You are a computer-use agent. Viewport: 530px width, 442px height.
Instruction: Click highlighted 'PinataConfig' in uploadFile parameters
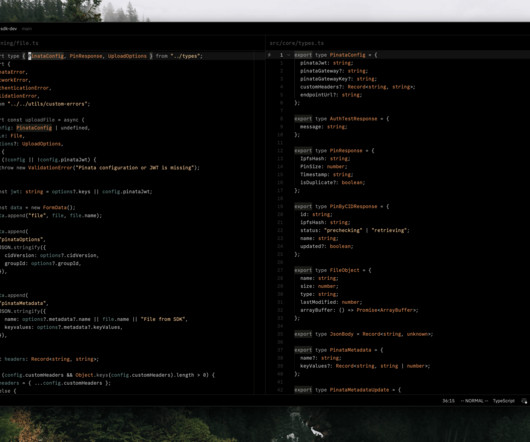(34, 128)
